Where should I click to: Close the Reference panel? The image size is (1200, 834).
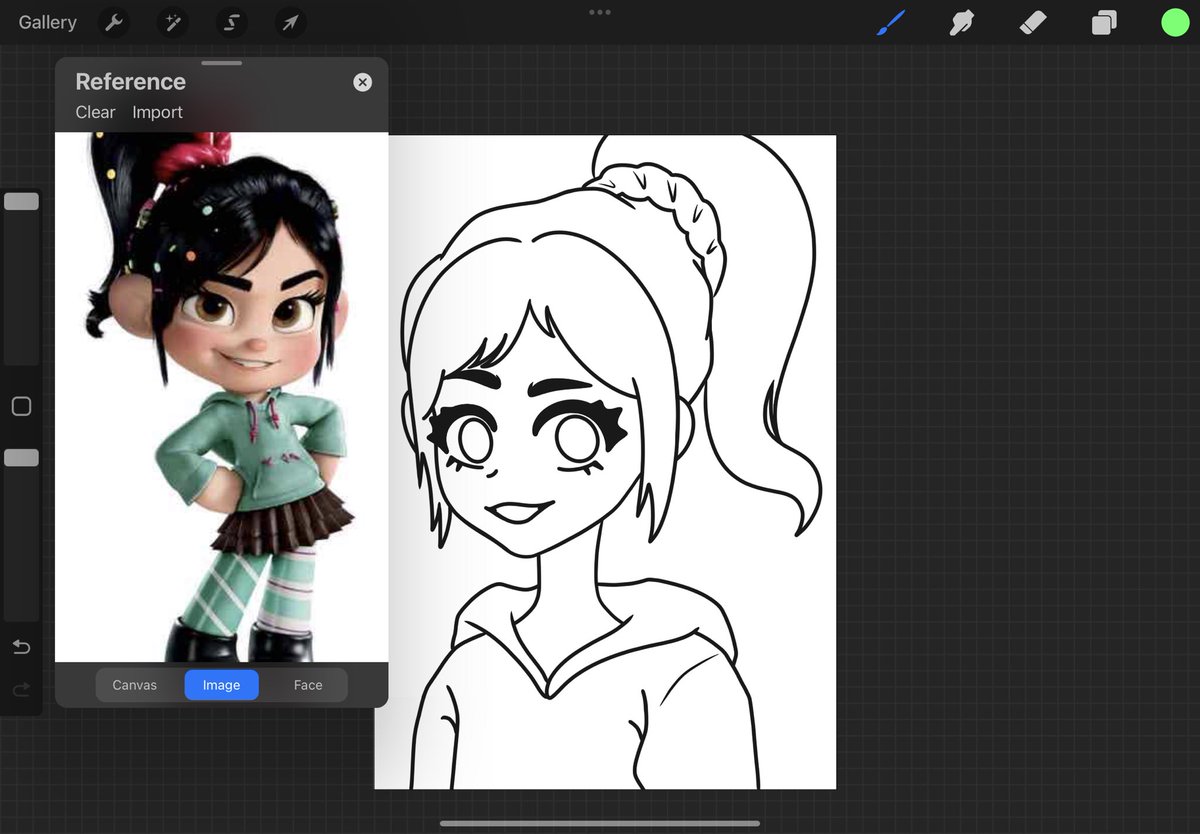click(363, 82)
